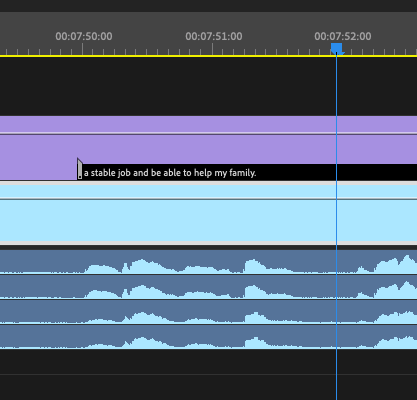Click the 00:07:51:00 timecode on ruler
This screenshot has height=400, width=417.
click(x=214, y=36)
